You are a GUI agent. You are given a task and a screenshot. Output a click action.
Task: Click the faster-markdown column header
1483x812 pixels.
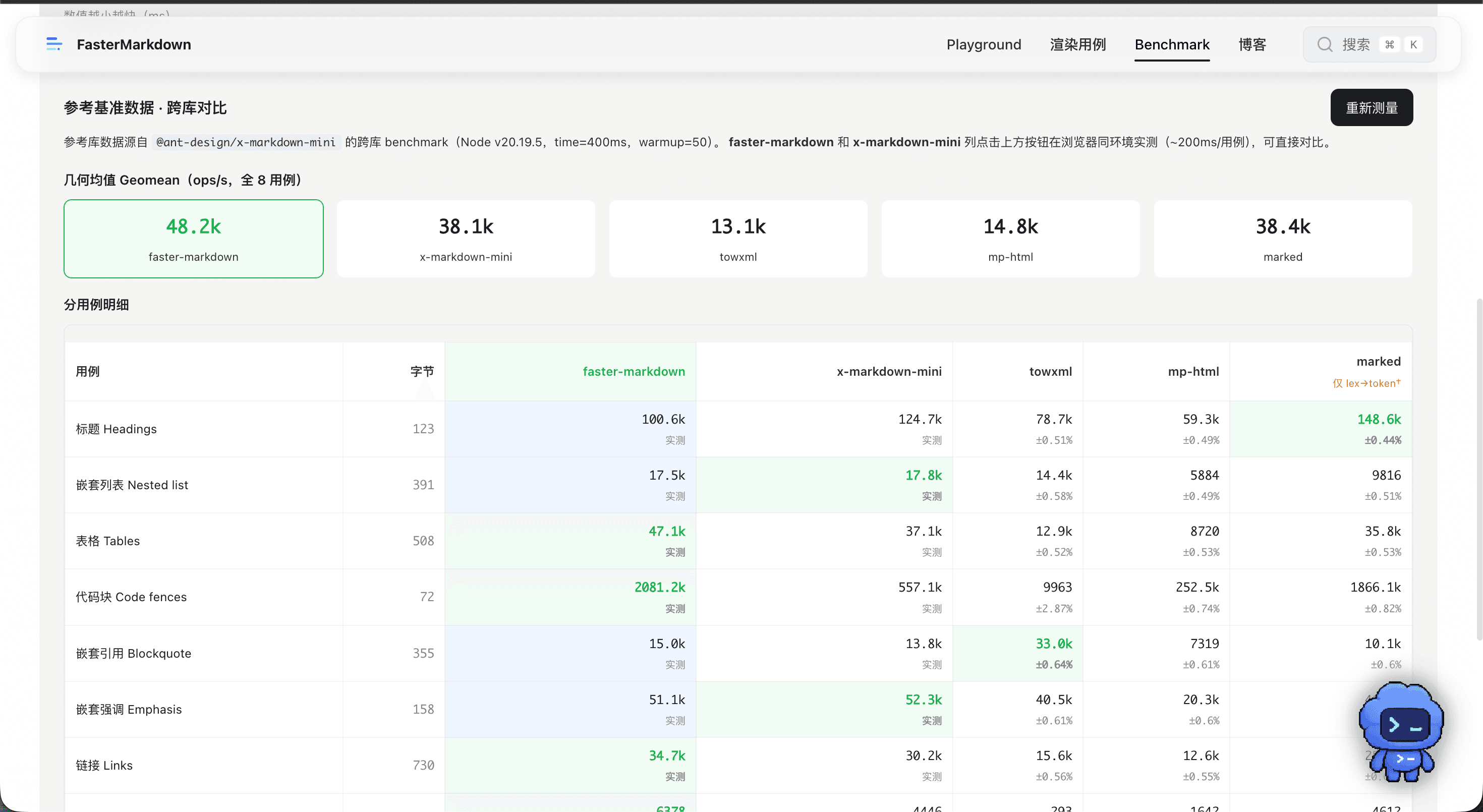(634, 371)
